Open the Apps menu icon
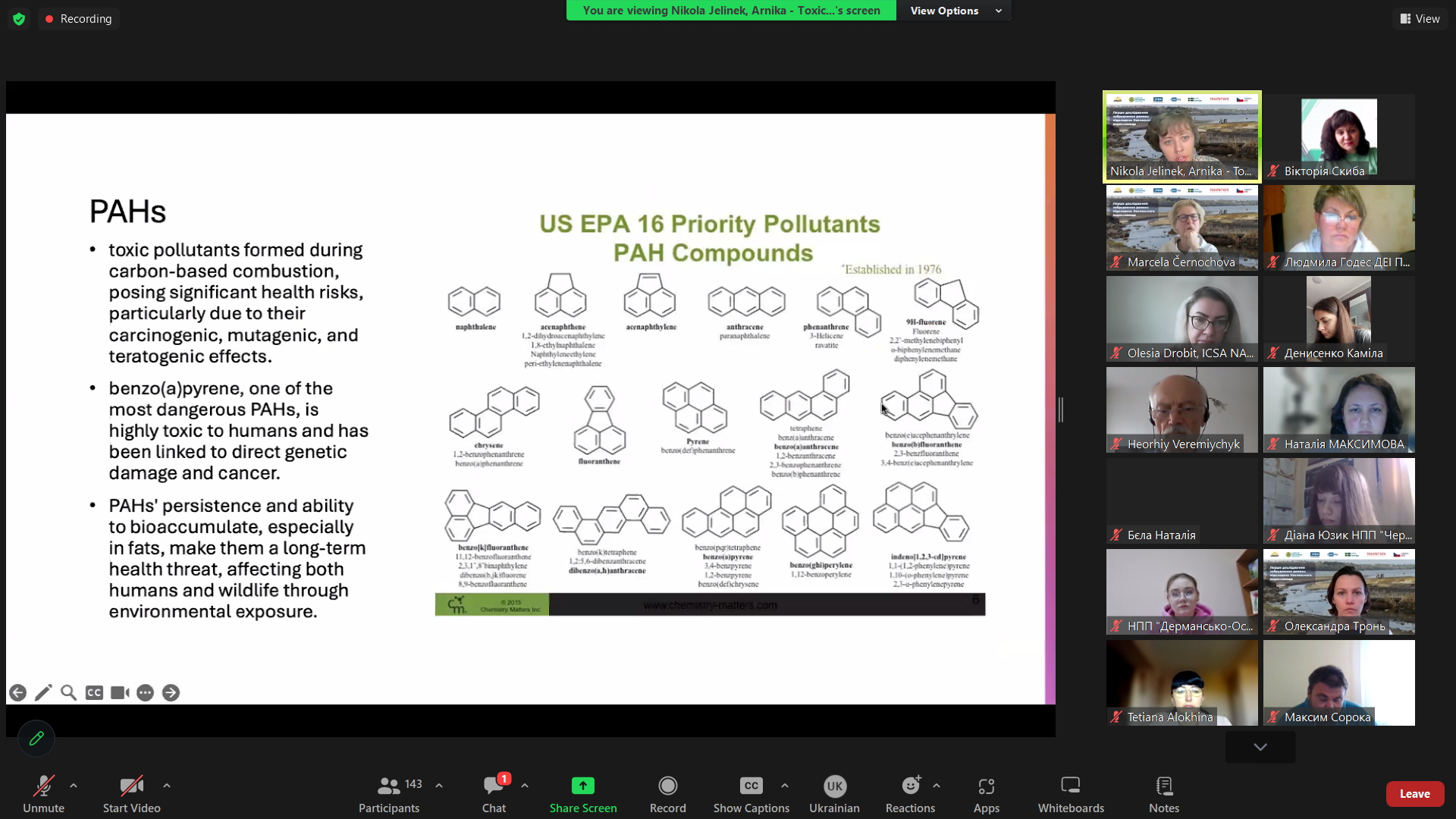Viewport: 1456px width, 819px height. click(x=986, y=786)
